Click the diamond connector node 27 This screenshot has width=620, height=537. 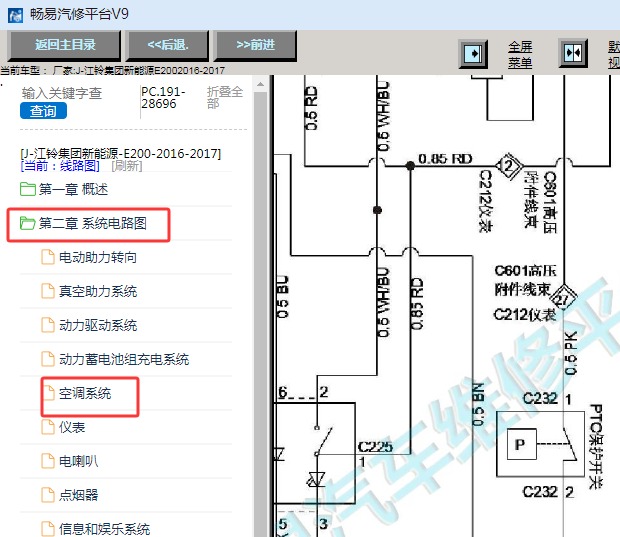[x=562, y=299]
